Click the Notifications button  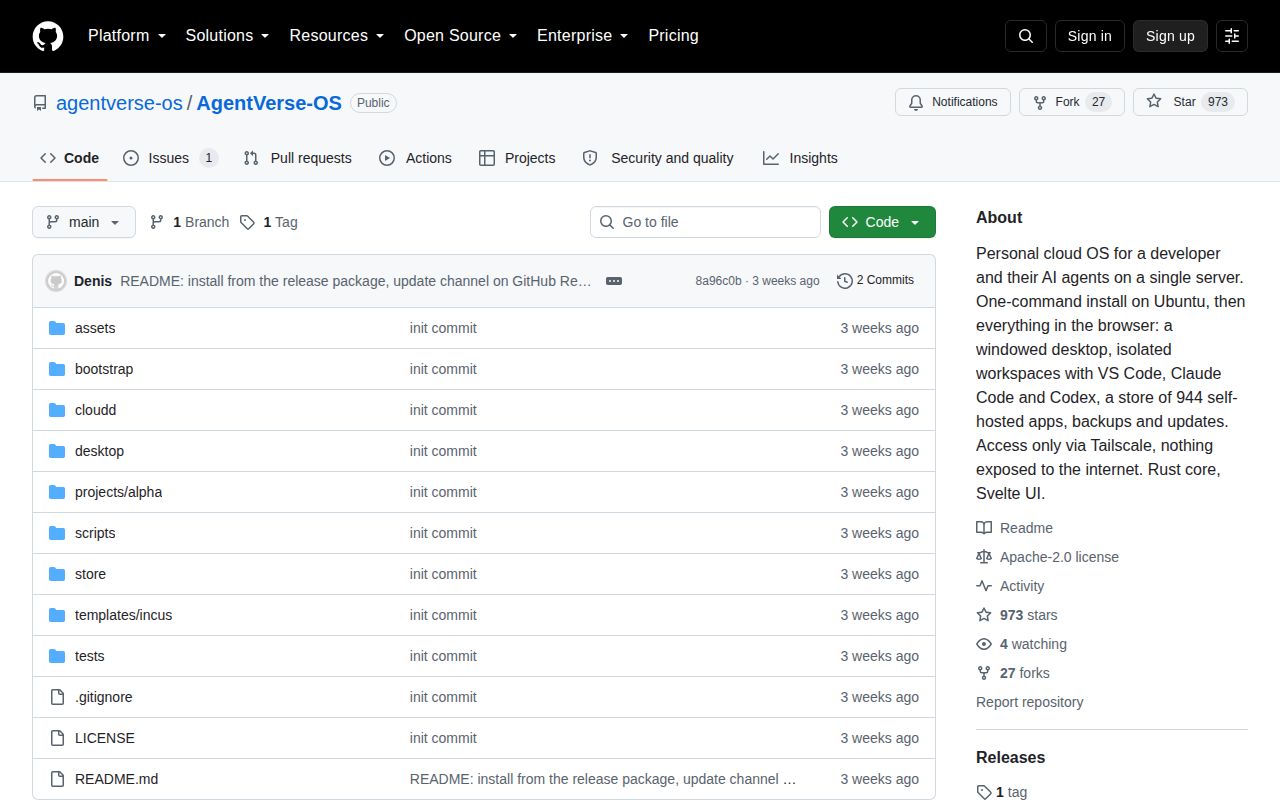coord(953,102)
